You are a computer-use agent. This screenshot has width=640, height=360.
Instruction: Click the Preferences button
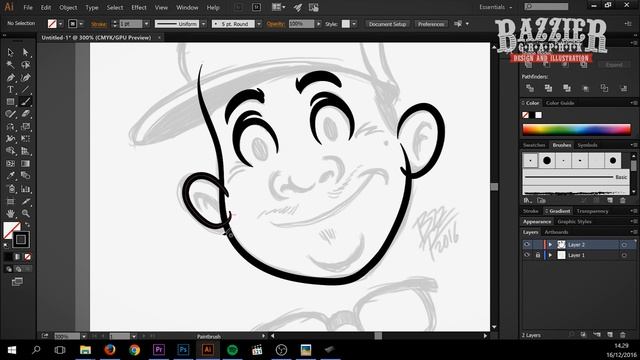431,24
